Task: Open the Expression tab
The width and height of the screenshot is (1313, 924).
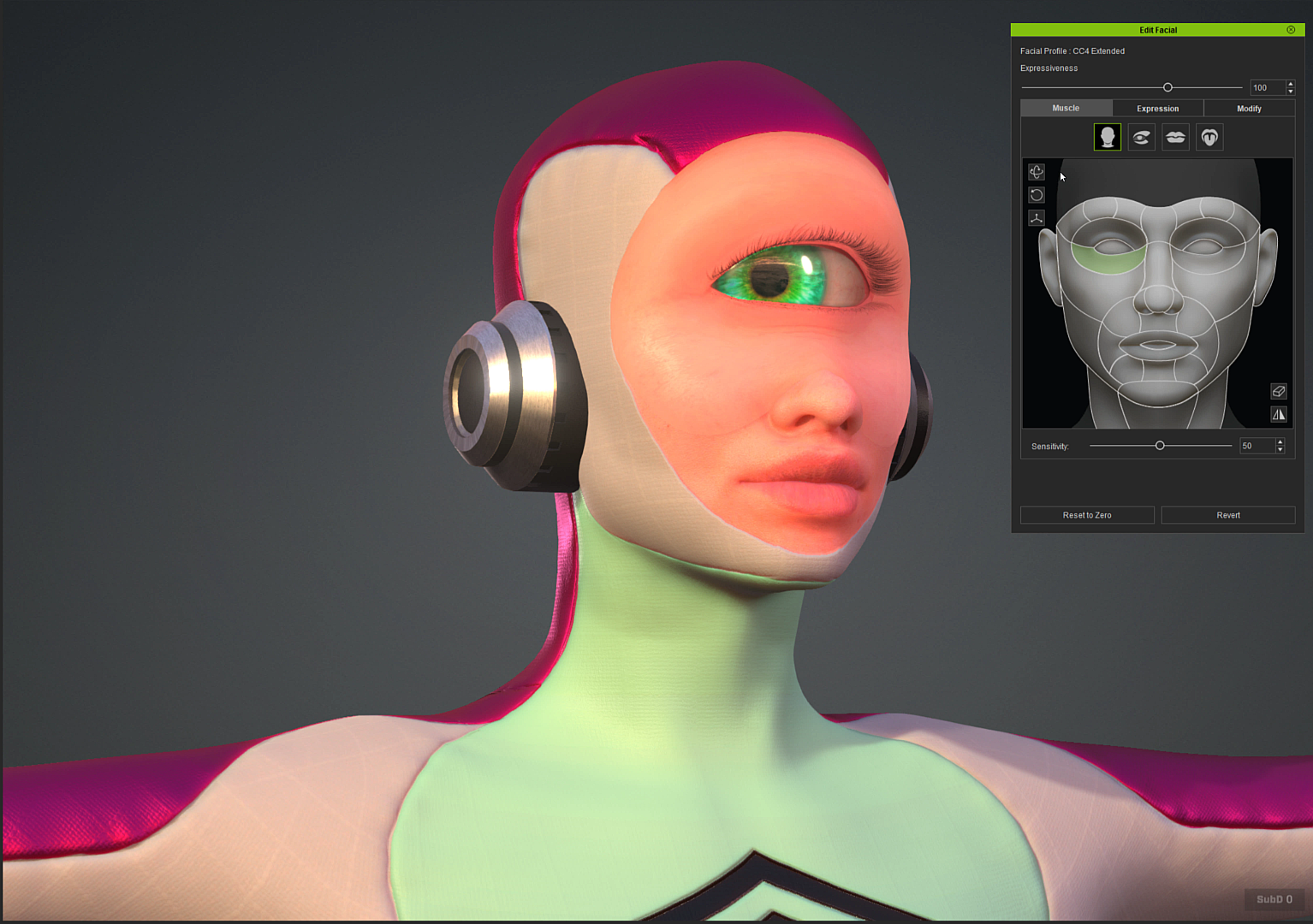Action: tap(1157, 108)
